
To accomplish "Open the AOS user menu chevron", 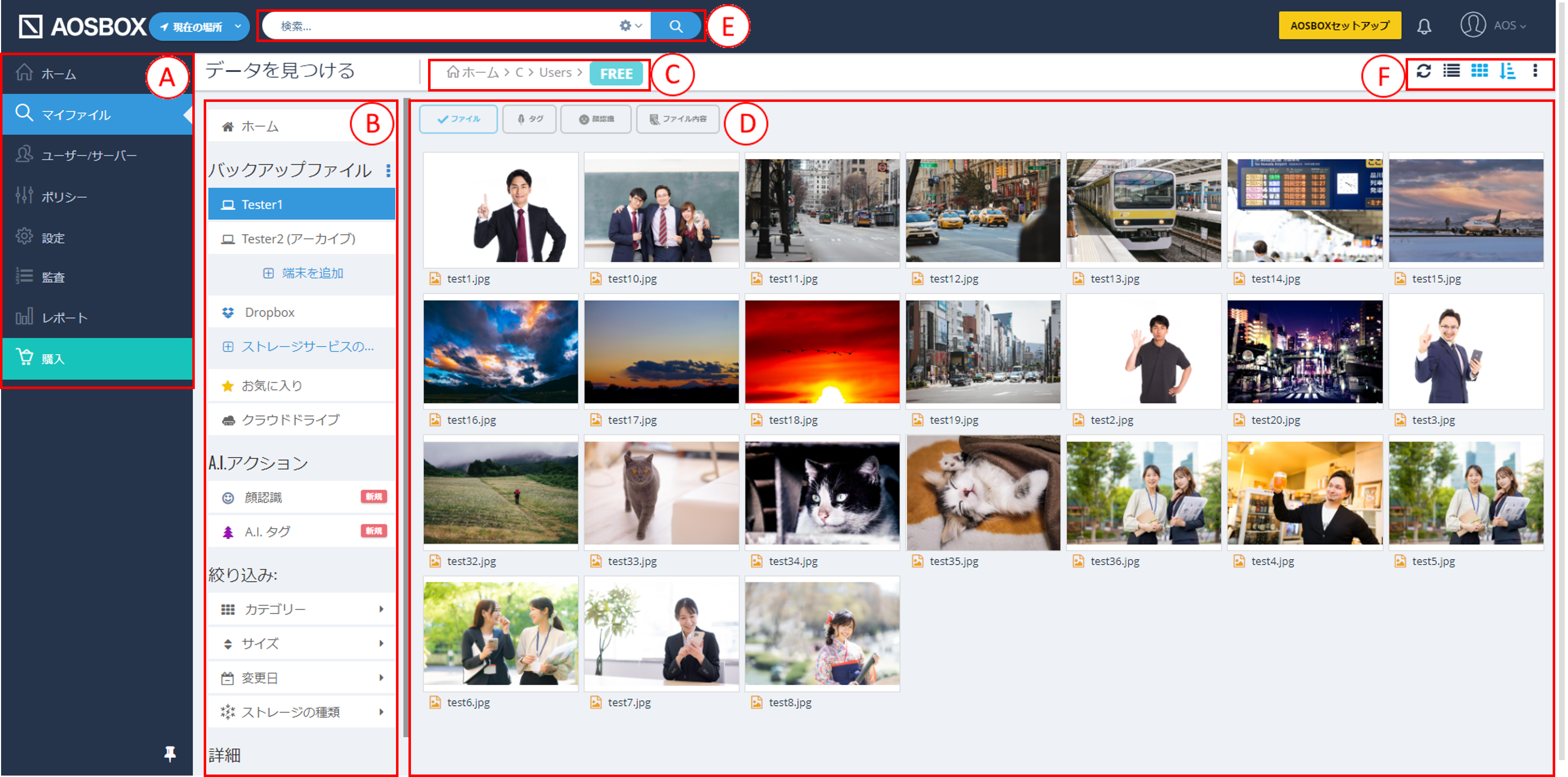I will pyautogui.click(x=1523, y=26).
